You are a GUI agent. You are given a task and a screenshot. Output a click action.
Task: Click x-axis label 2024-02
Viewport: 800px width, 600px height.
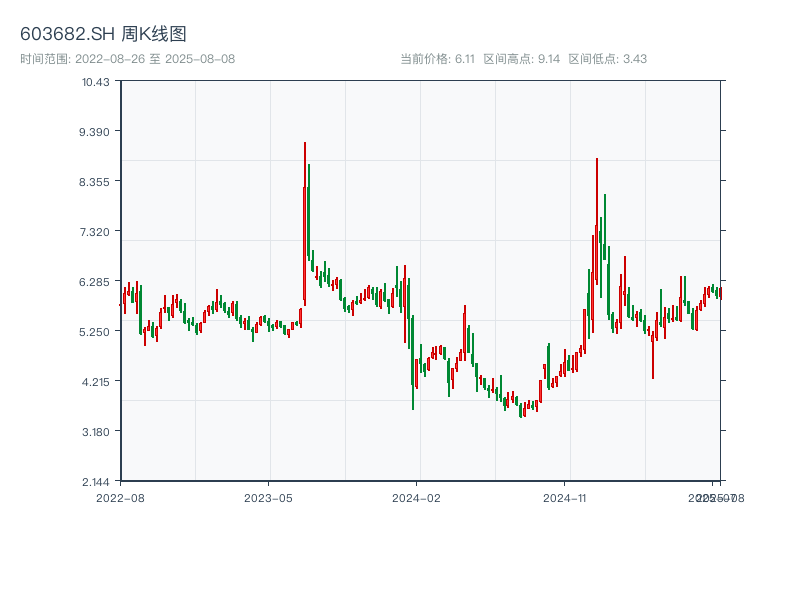(416, 498)
